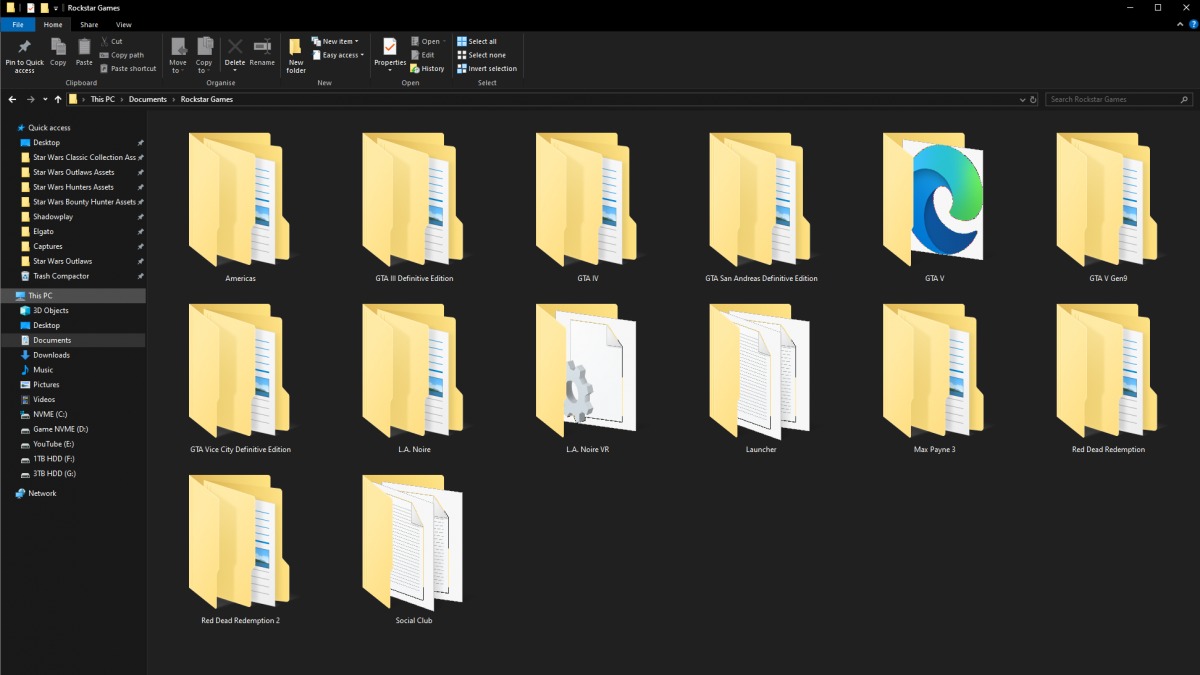Screen dimensions: 1200x675
Task: Click Invert selection
Action: coord(487,68)
